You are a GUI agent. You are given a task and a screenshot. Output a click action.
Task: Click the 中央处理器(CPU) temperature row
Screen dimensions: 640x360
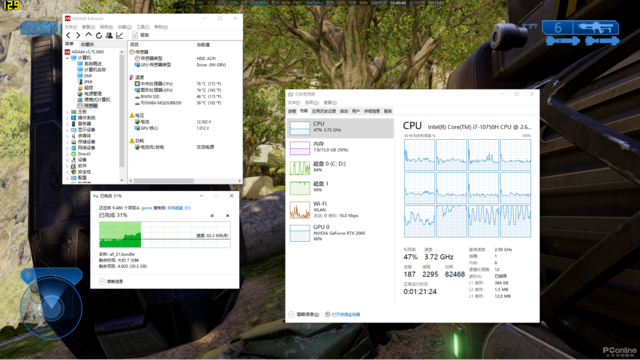pyautogui.click(x=178, y=84)
